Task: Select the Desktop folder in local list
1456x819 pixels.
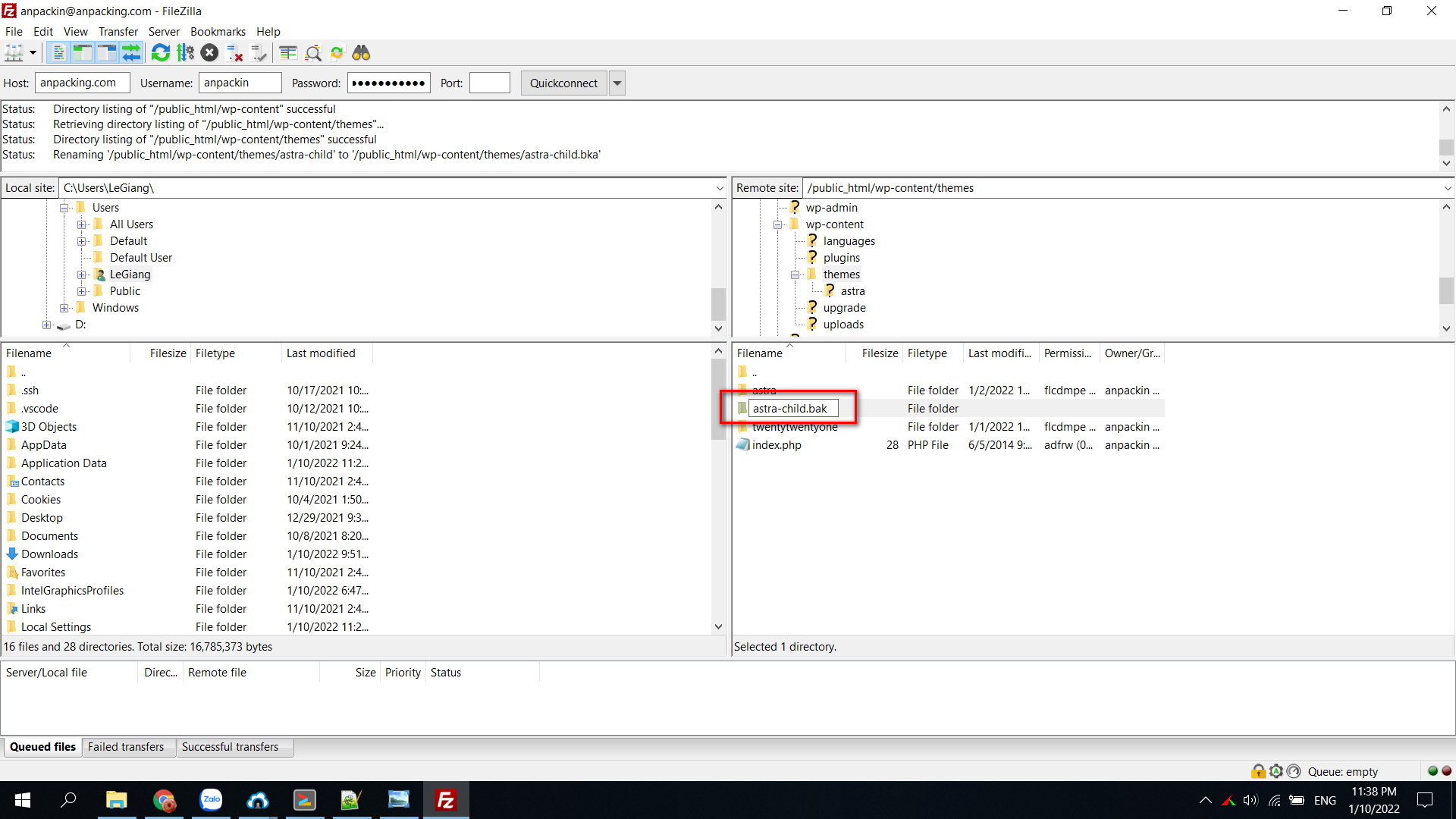Action: (42, 518)
